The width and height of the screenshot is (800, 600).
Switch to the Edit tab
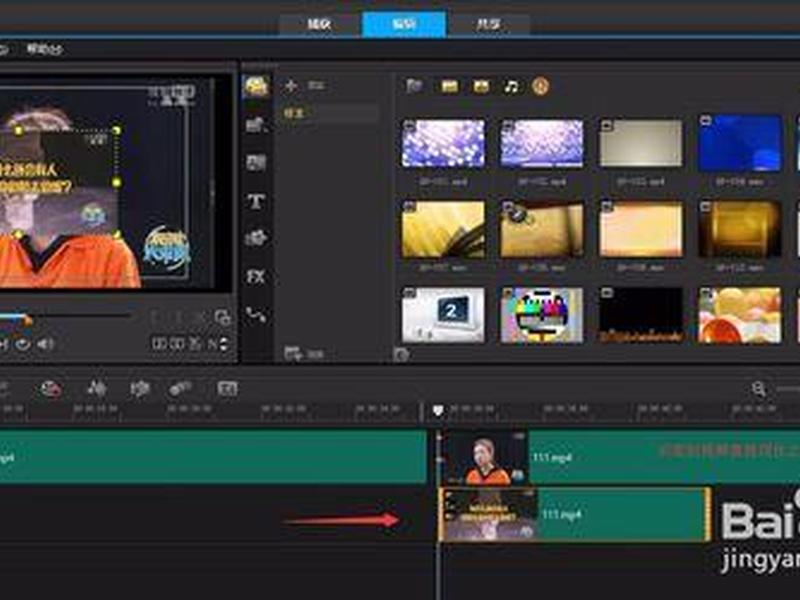click(x=404, y=24)
